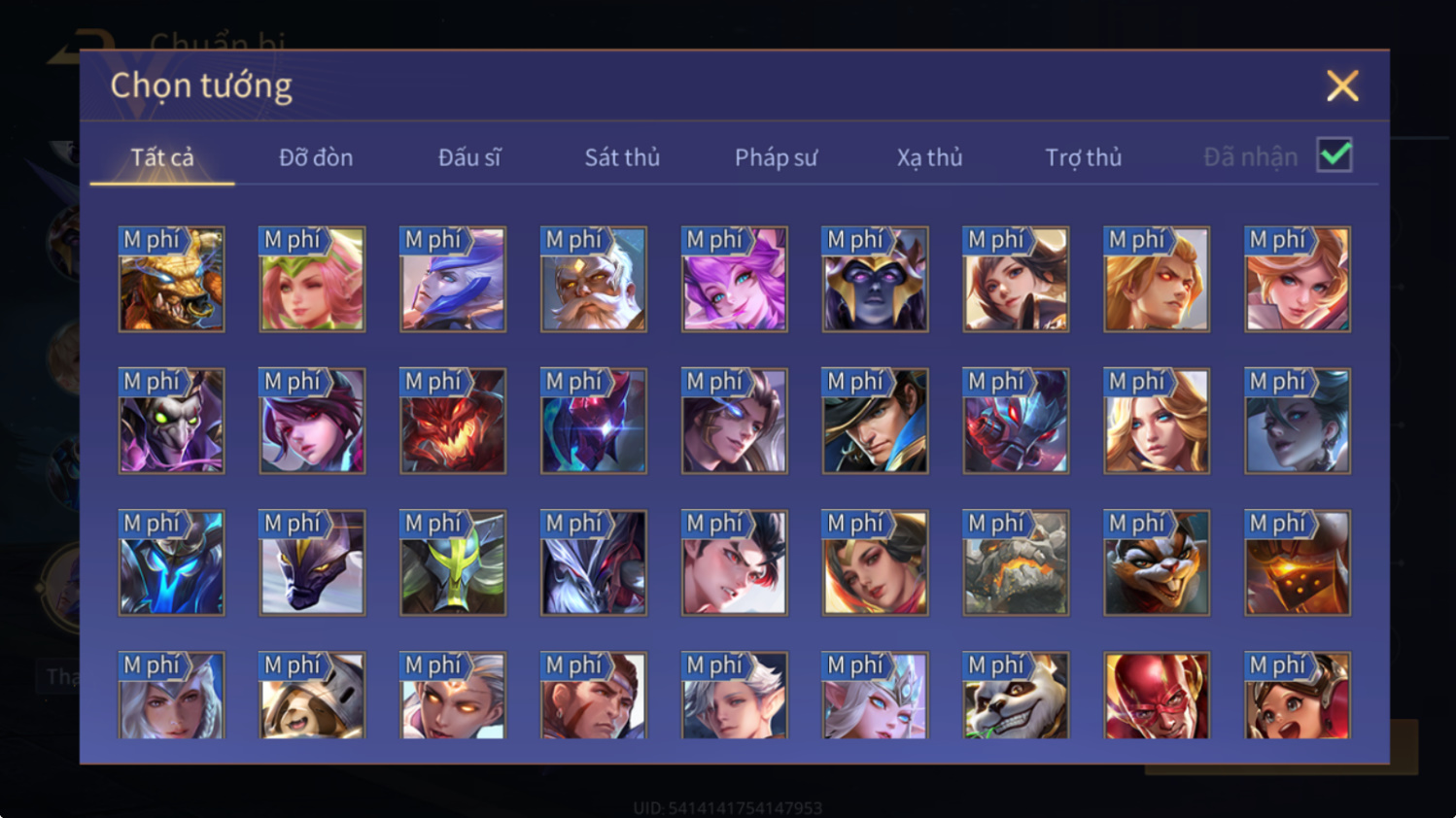Screen dimensions: 1456x818
Task: Show the Sát thủ heroes tab
Action: pos(622,157)
